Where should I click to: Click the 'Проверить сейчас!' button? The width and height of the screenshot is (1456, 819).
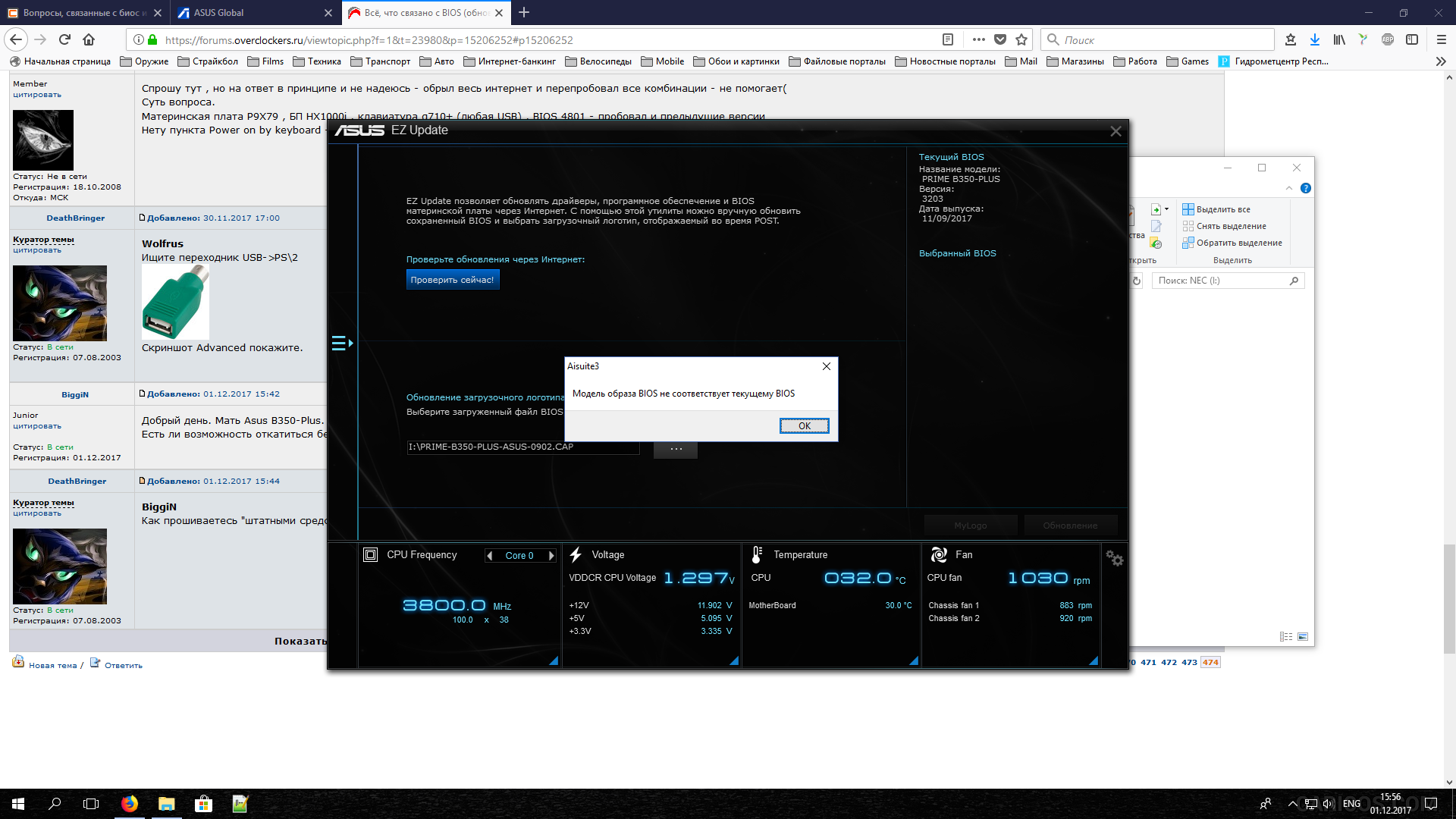pos(452,280)
